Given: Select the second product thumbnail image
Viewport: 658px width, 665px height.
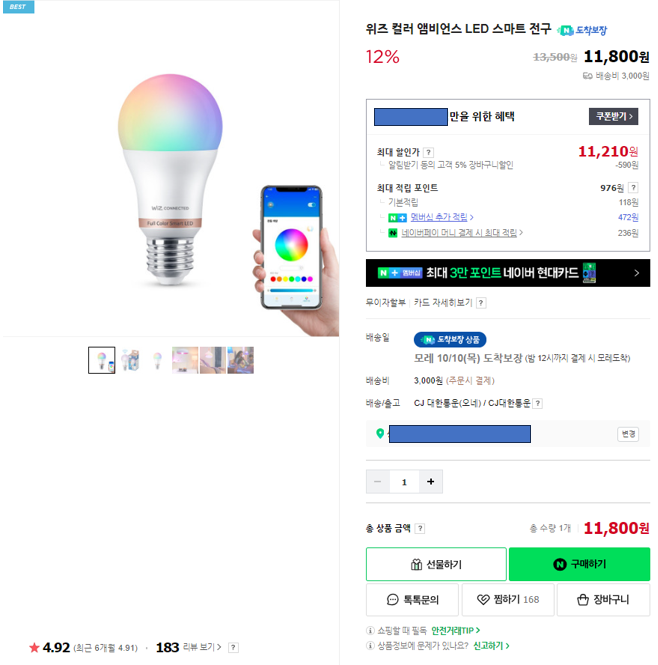Looking at the screenshot, I should 129,360.
